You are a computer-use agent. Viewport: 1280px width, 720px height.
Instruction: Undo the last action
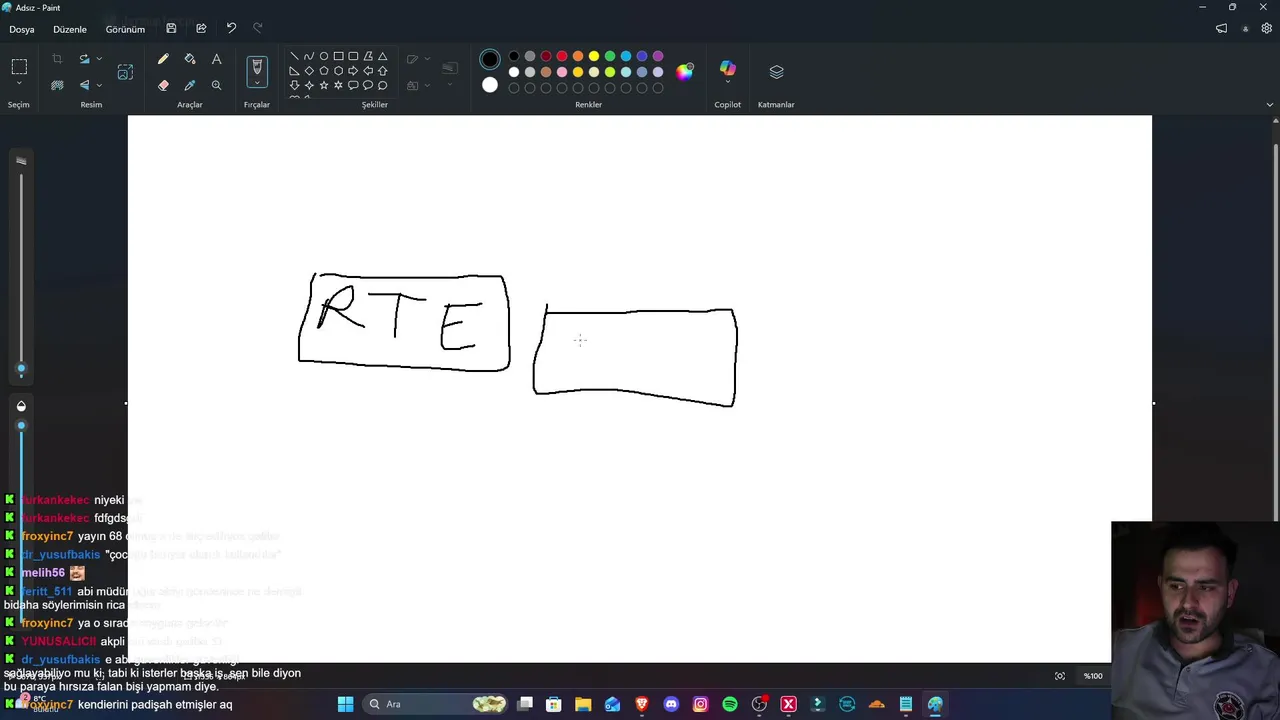click(231, 28)
